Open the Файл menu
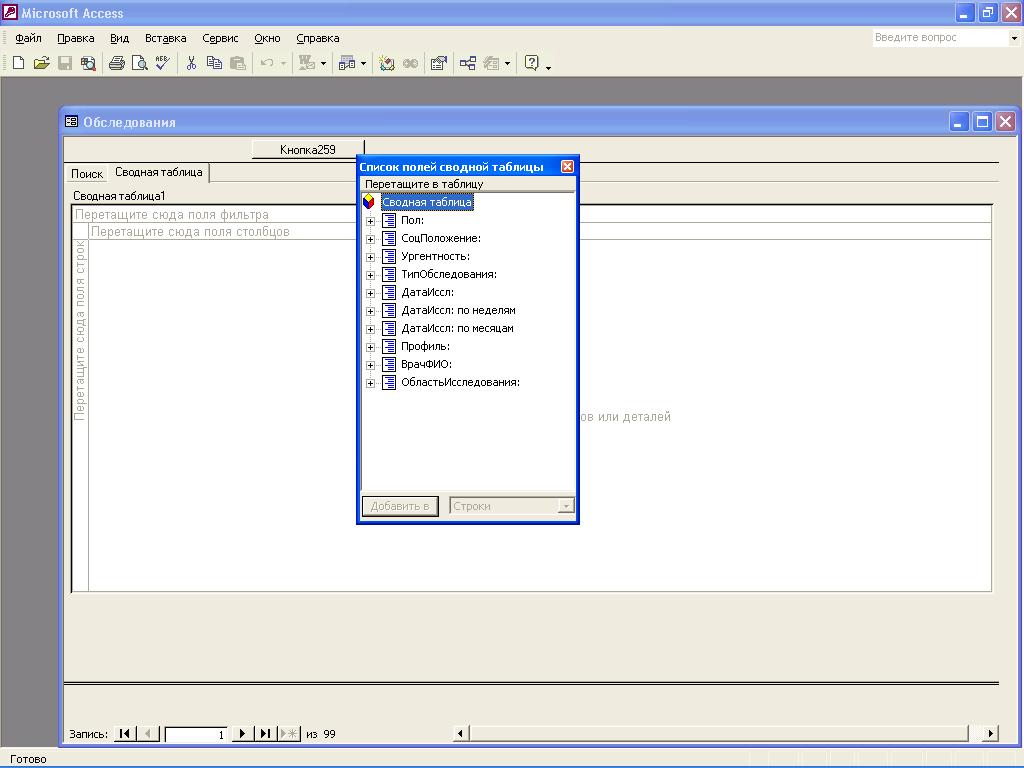This screenshot has width=1024, height=768. [28, 38]
